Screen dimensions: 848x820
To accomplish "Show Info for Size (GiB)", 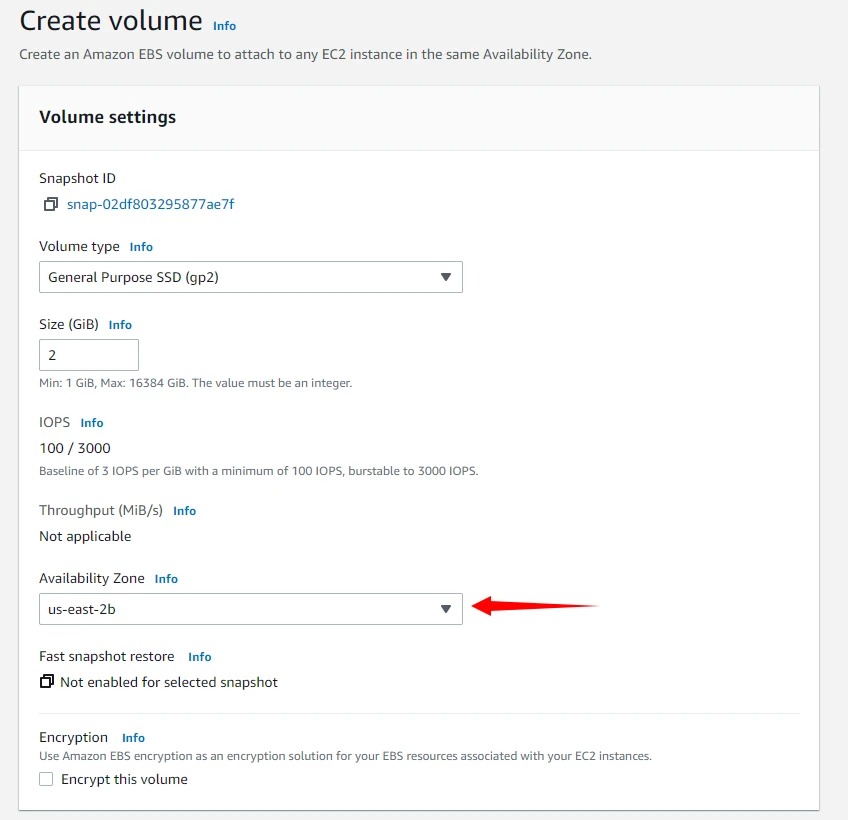I will click(120, 325).
